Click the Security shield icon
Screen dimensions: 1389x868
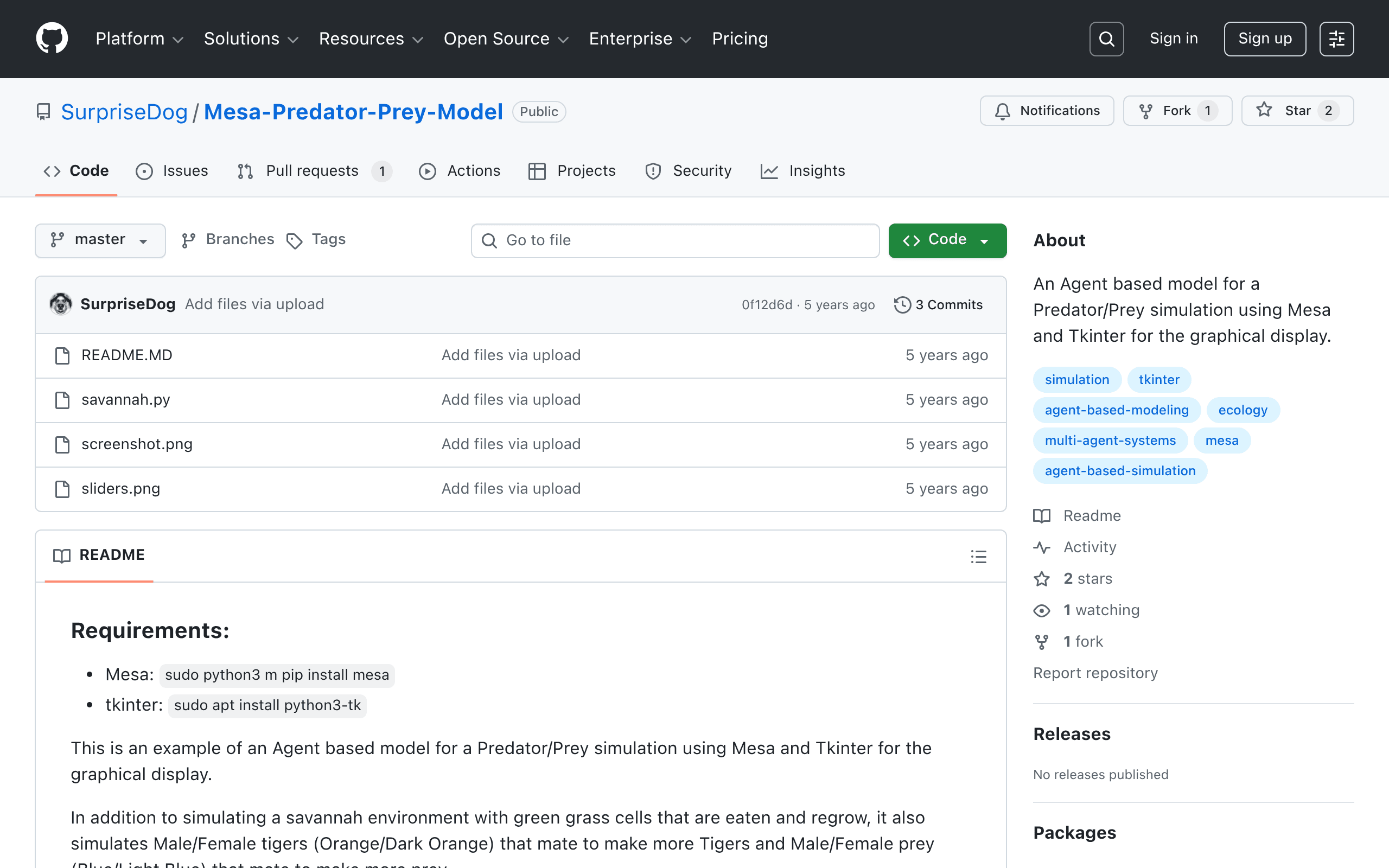(653, 171)
